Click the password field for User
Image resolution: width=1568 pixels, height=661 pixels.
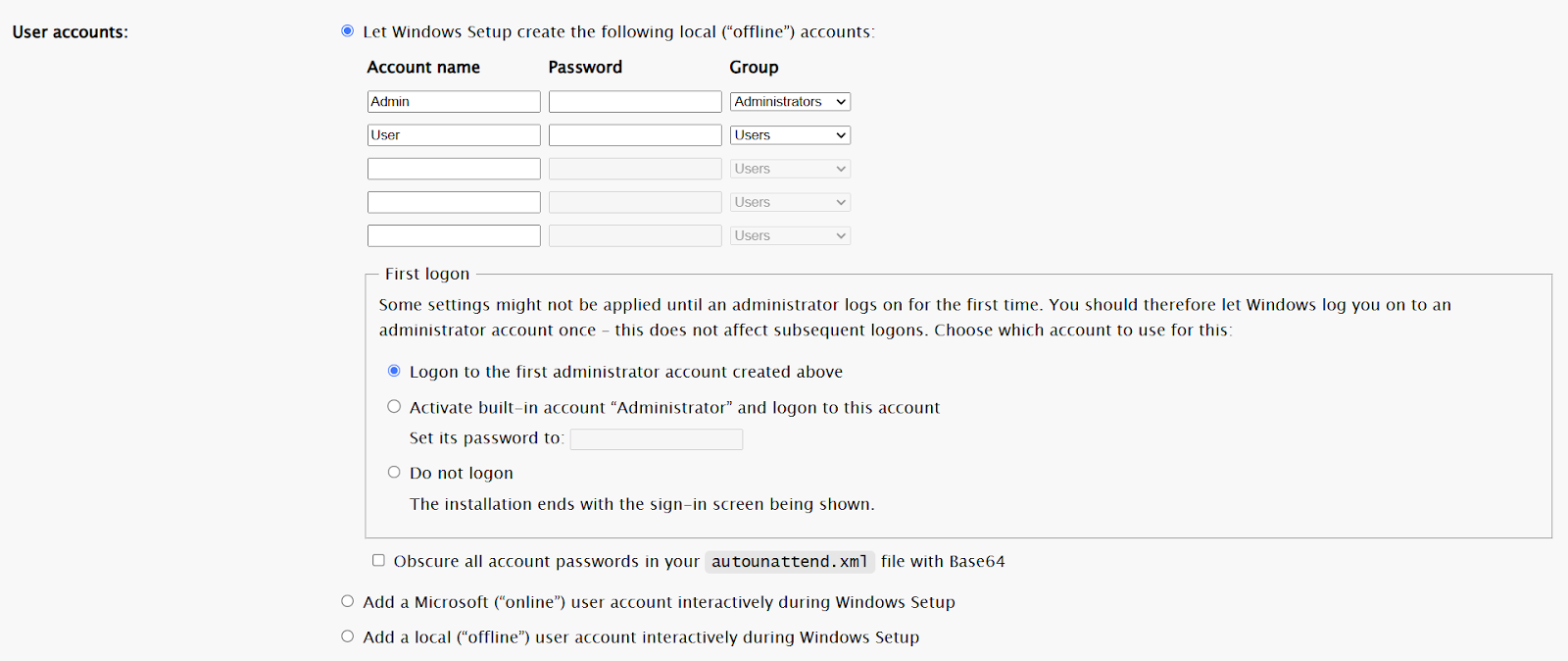pyautogui.click(x=634, y=134)
